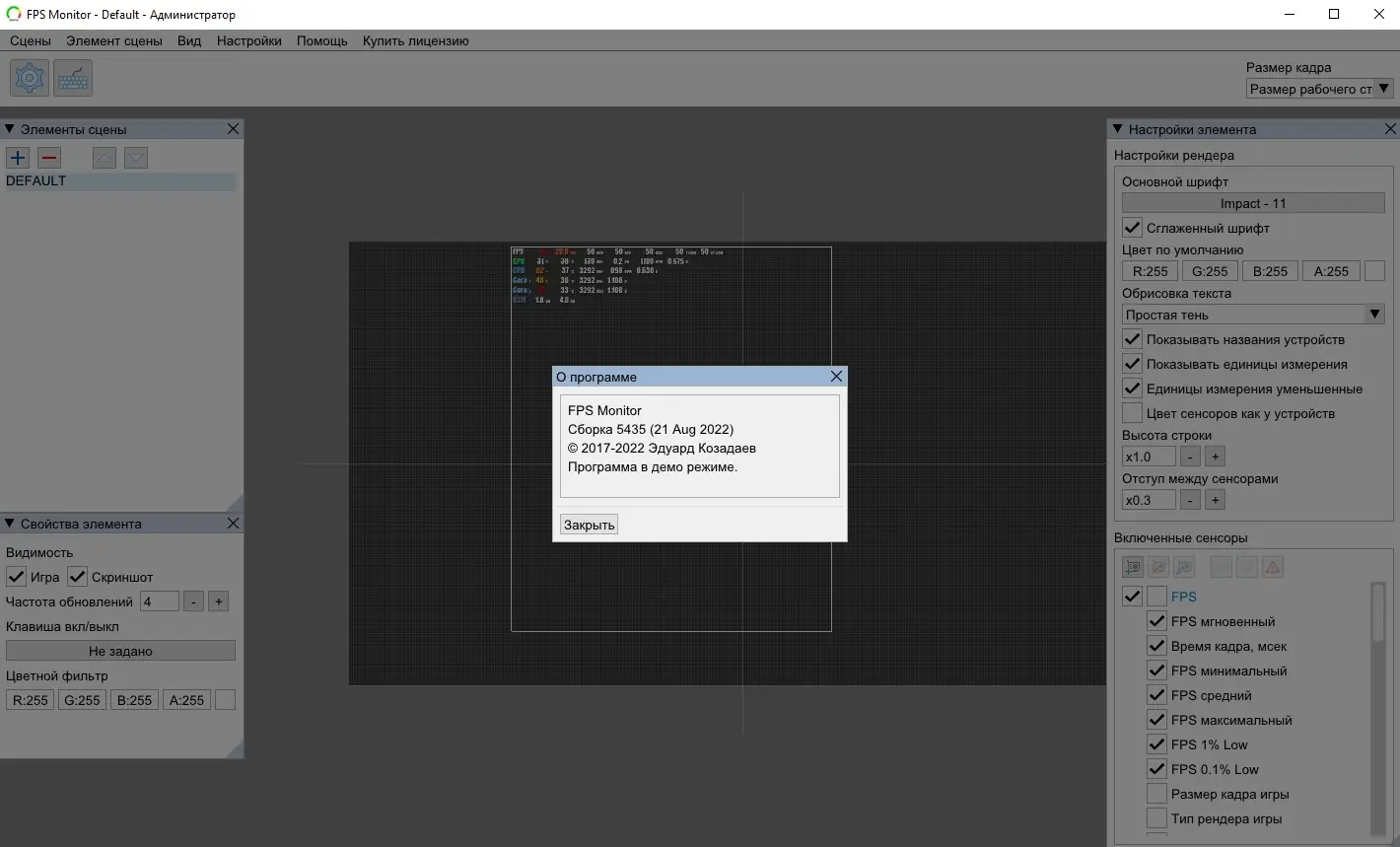Move scene element down with the down arrow
The height and width of the screenshot is (847, 1400).
click(136, 158)
